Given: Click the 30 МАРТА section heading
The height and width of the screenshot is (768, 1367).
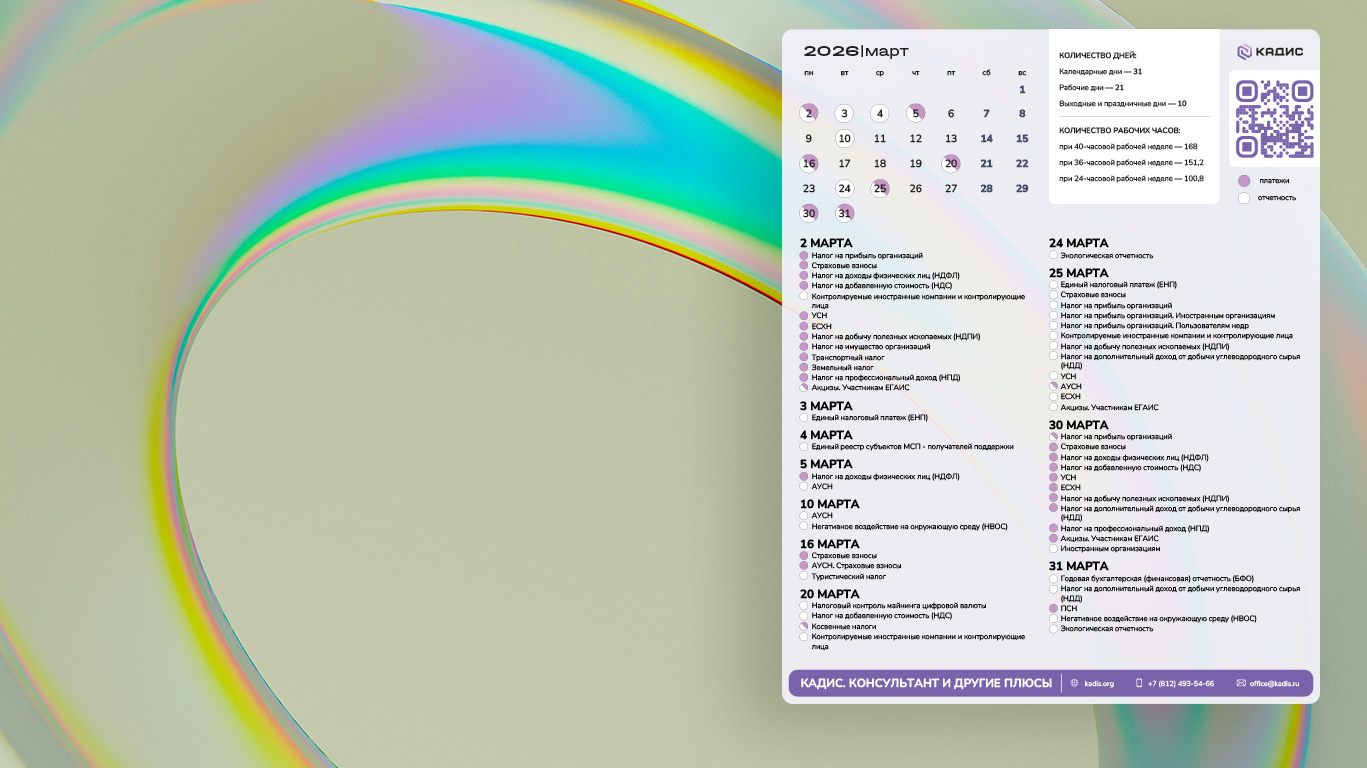Looking at the screenshot, I should (x=1078, y=425).
